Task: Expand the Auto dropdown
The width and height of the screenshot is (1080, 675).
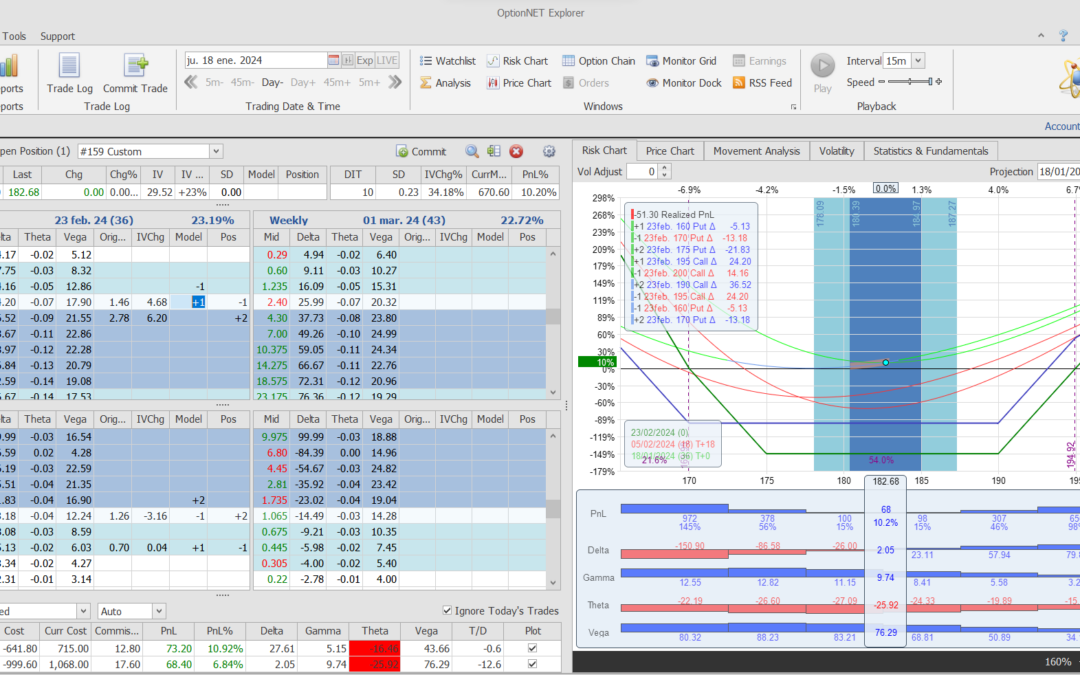Action: click(158, 611)
